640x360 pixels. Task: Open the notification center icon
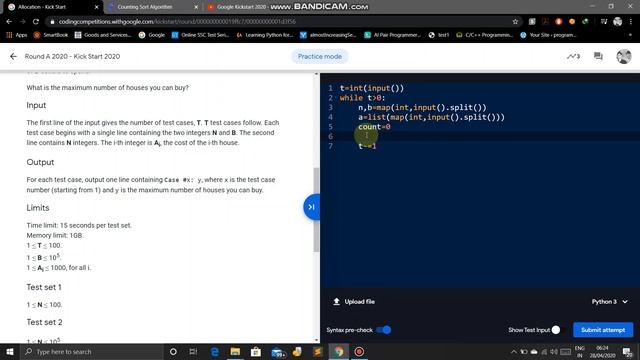tap(627, 352)
